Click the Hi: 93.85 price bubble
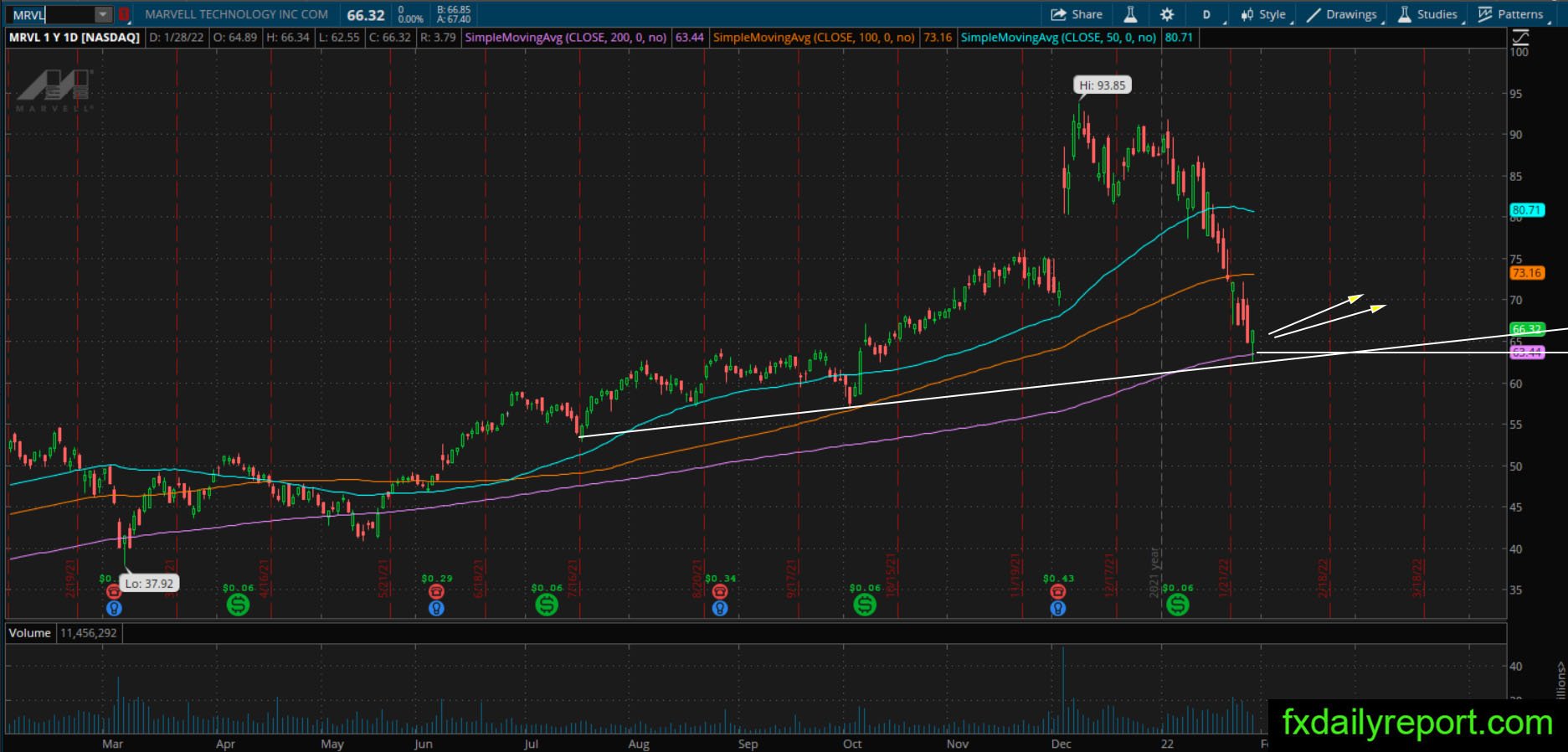This screenshot has width=1568, height=752. [x=1103, y=85]
